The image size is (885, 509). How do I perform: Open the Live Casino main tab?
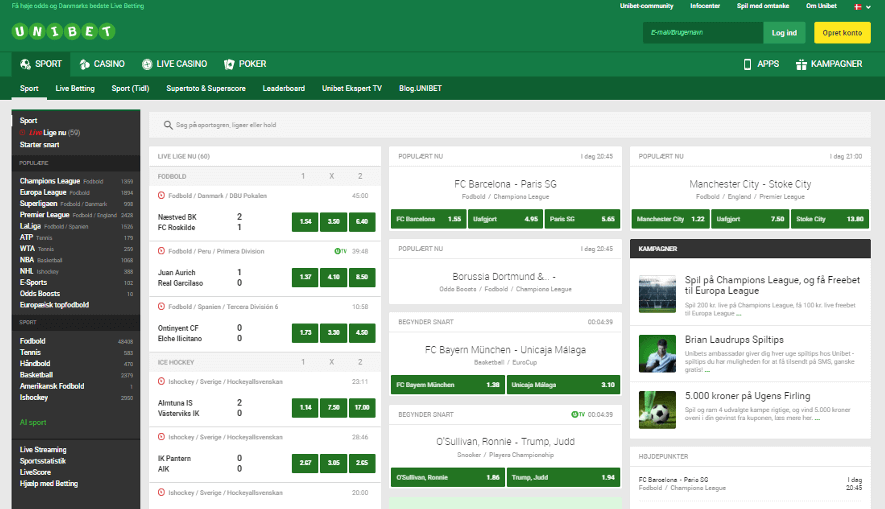(174, 64)
